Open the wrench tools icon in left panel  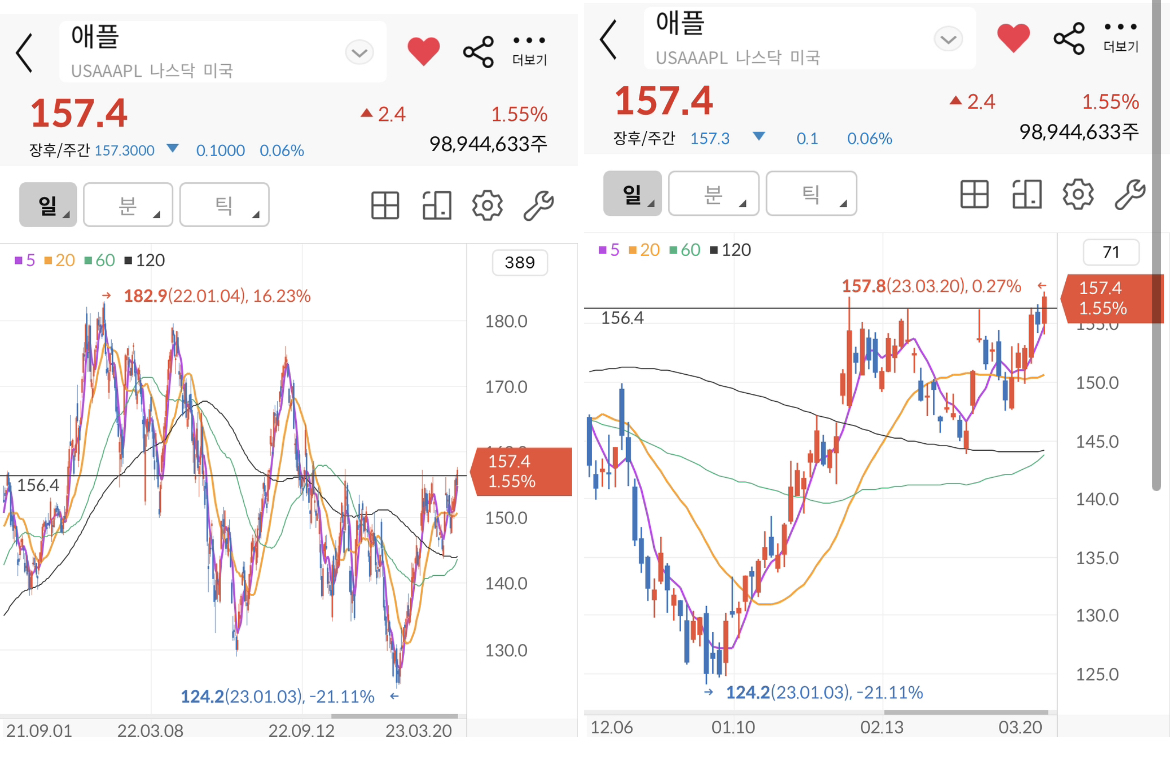coord(538,205)
